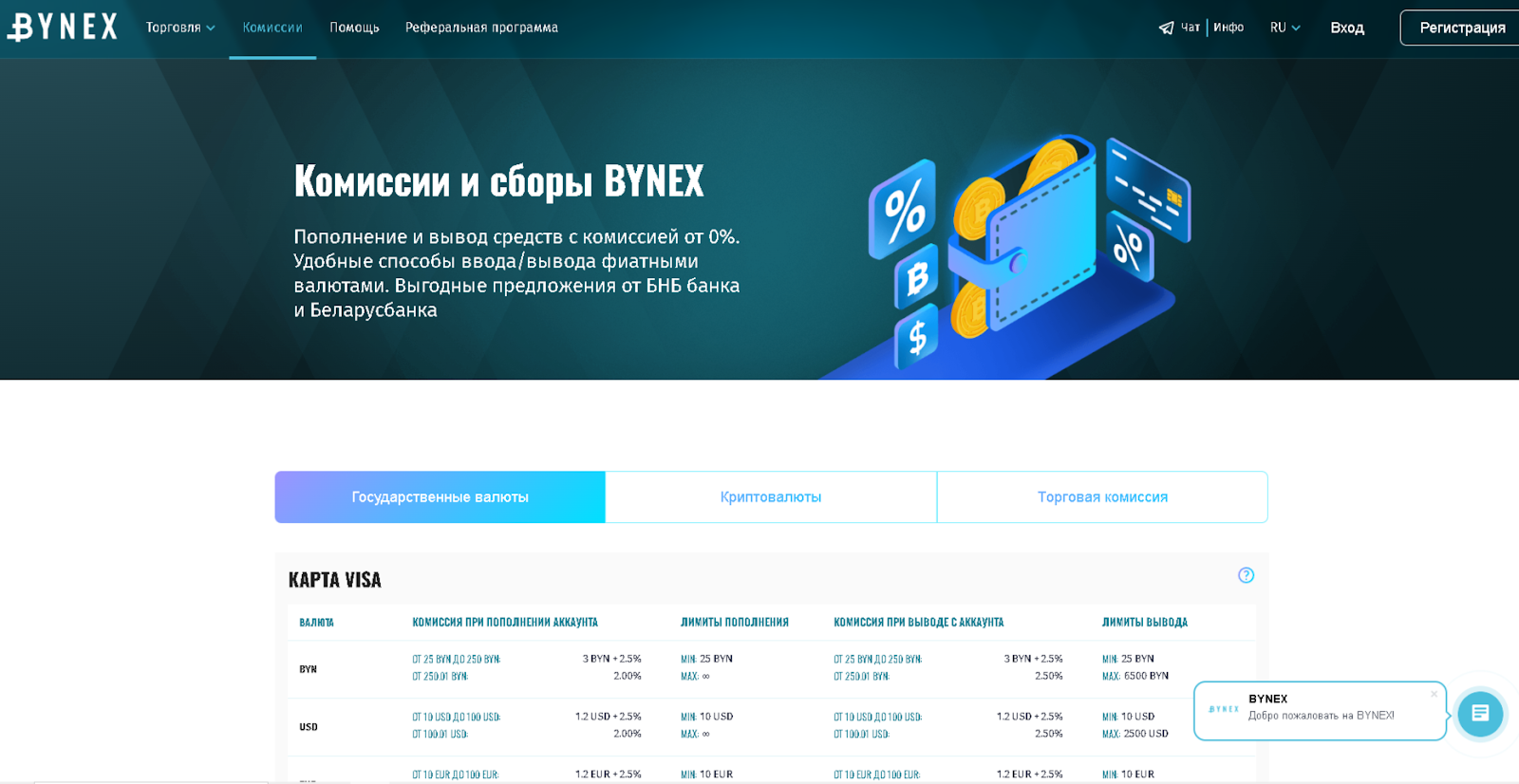Click КОМИССИЯ ПРИ ПОПОЛНЕНИИ АККАУНТА column header

point(505,623)
